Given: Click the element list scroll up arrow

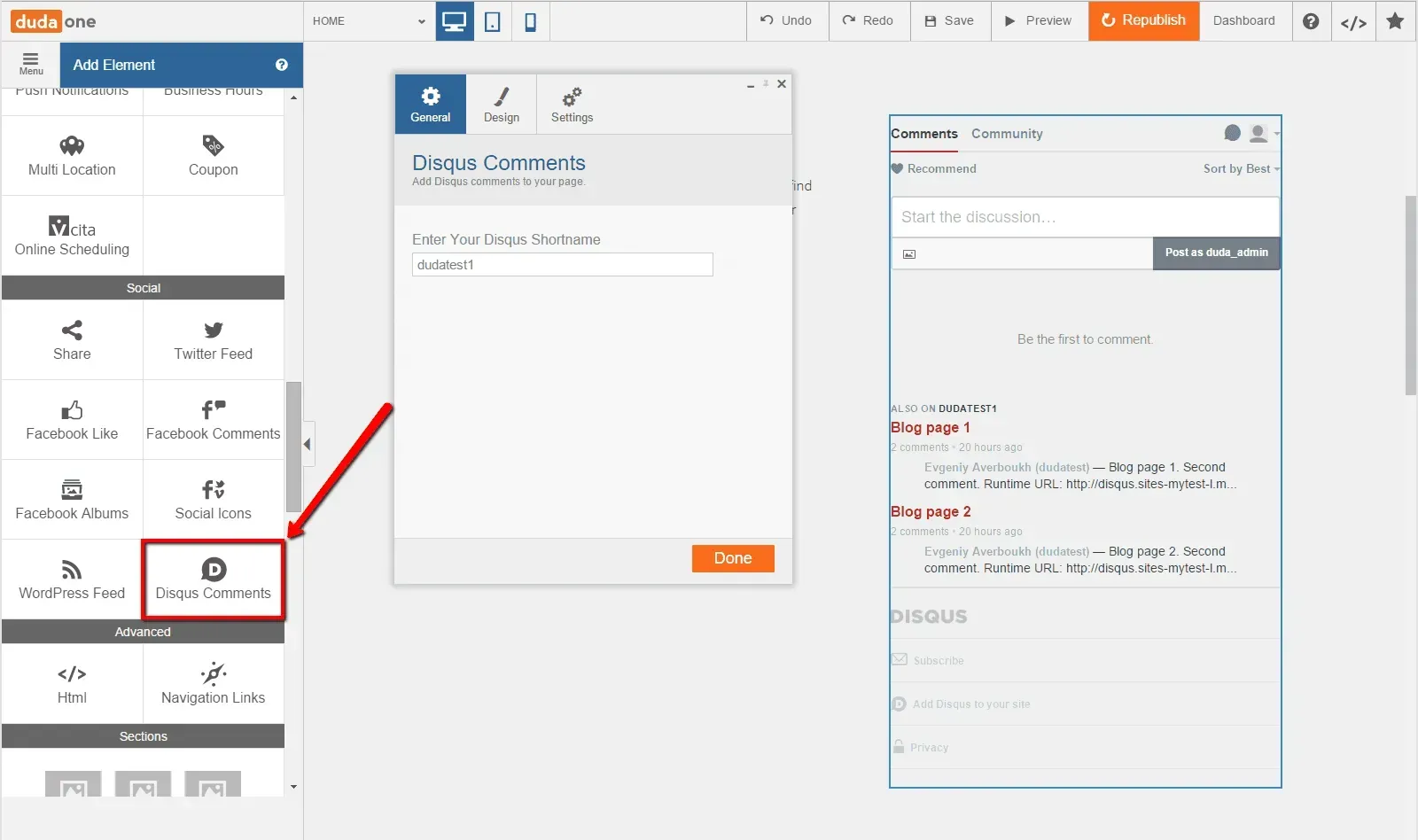Looking at the screenshot, I should pos(293,97).
